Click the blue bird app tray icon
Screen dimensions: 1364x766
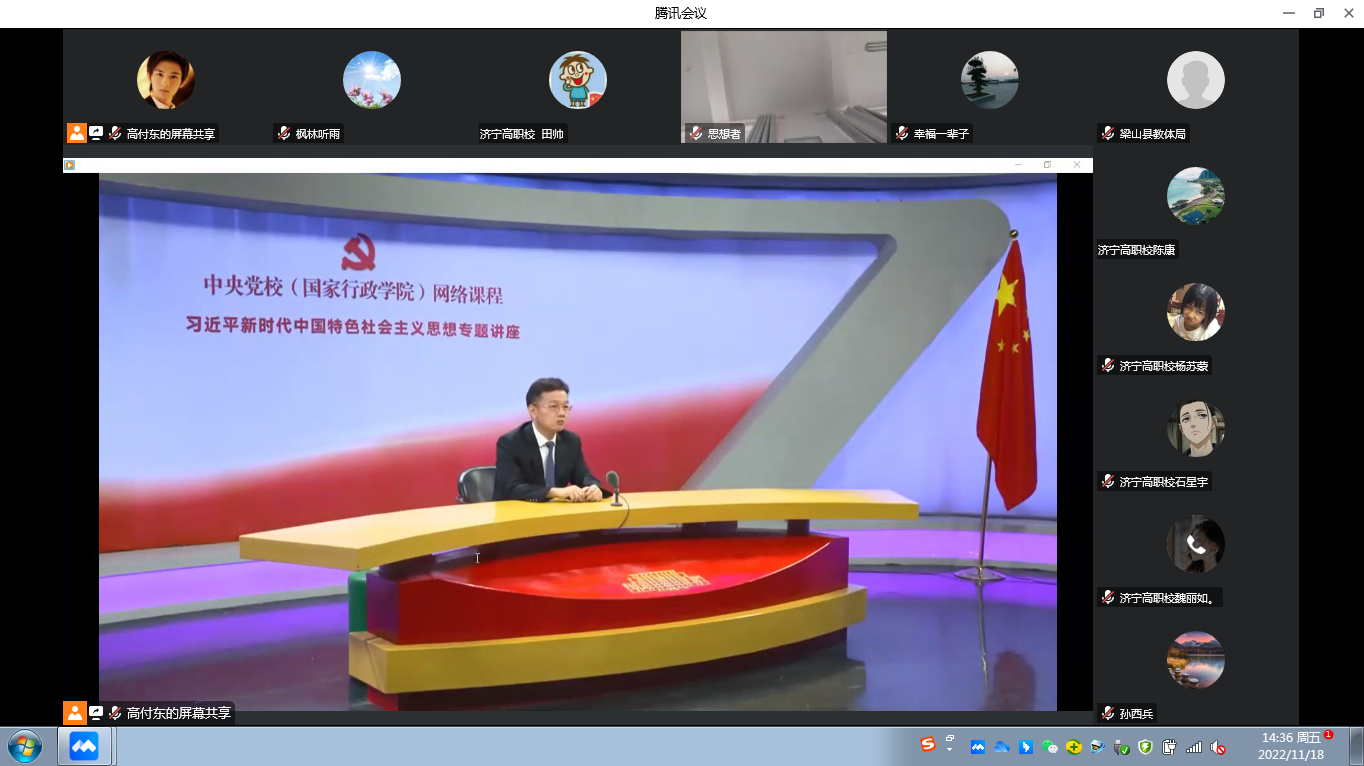1026,747
